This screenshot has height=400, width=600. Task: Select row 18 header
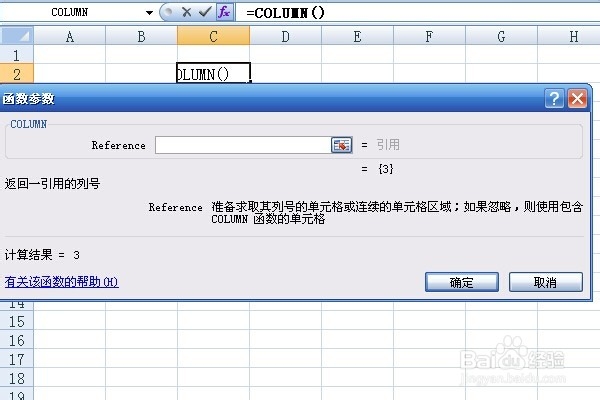[x=16, y=378]
